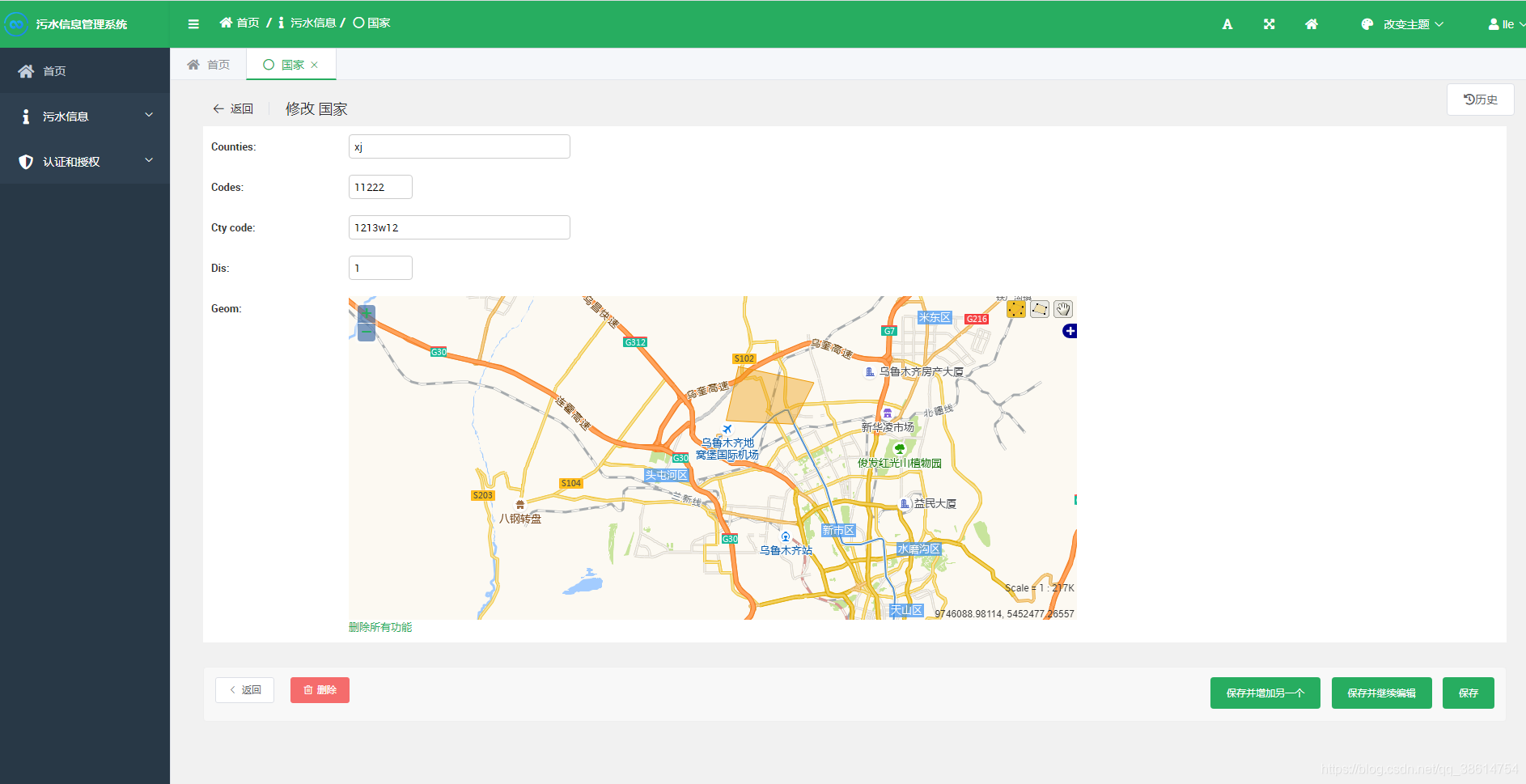The width and height of the screenshot is (1526, 784).
Task: Click the red 删除 button
Action: 320,690
